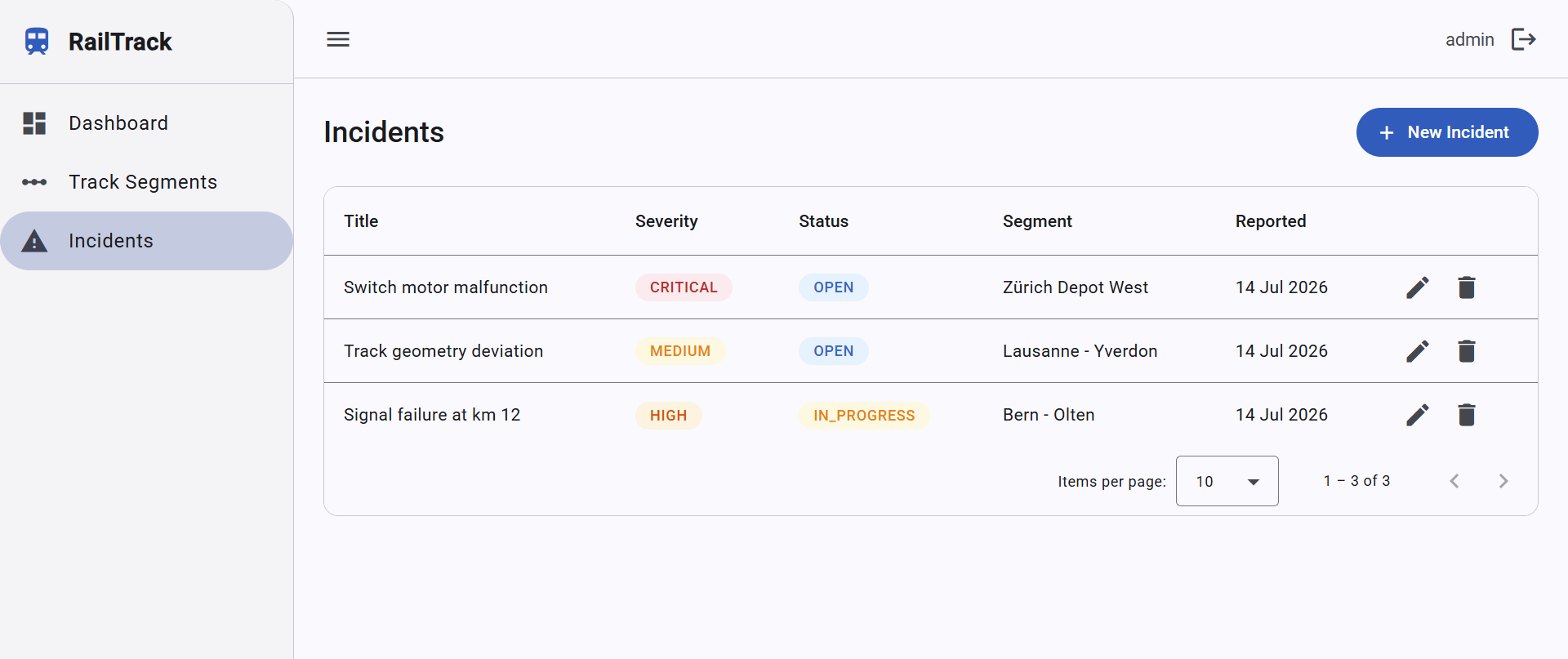Click the Bern - Olten segment cell

pyautogui.click(x=1049, y=415)
